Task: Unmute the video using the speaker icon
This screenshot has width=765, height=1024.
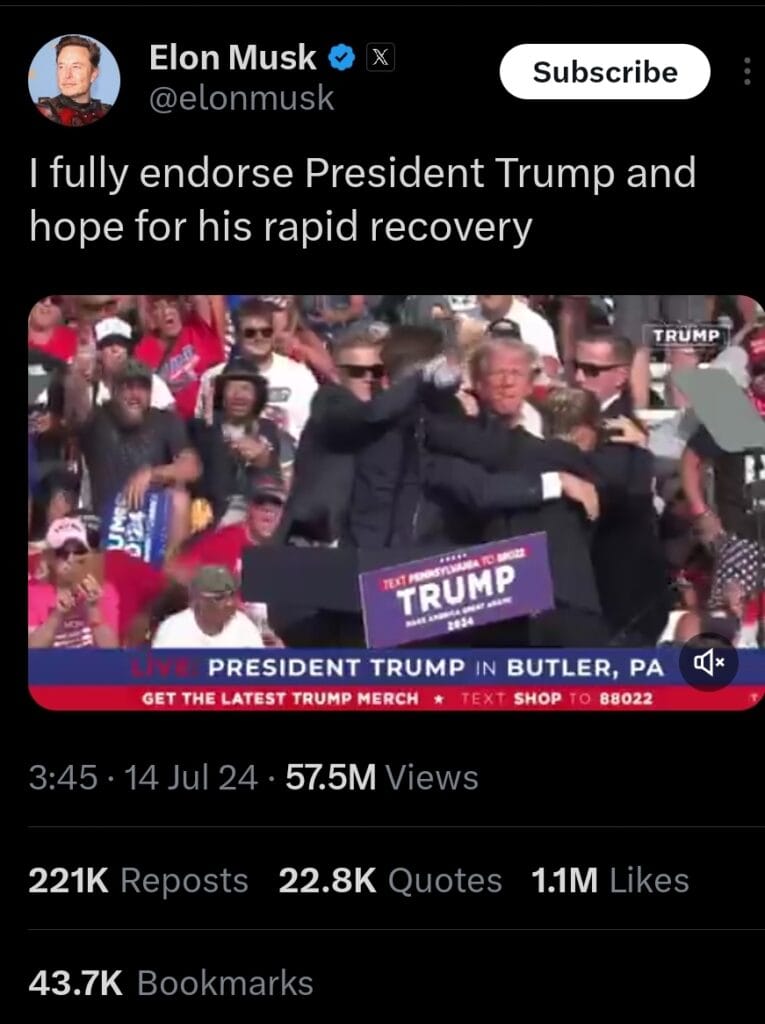Action: pos(709,662)
